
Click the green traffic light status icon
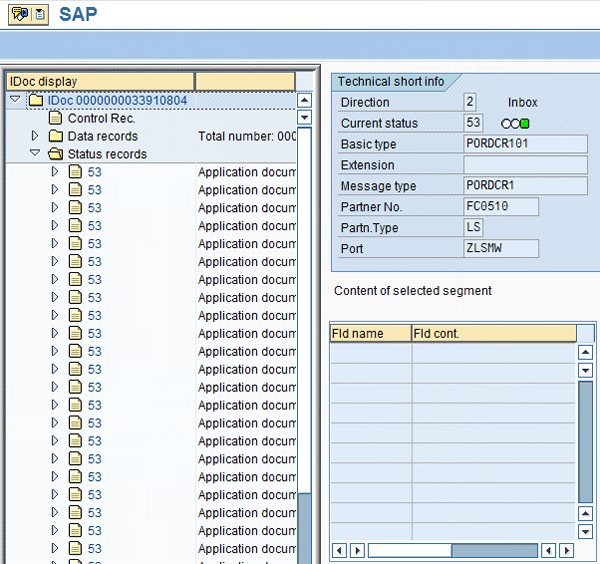(516, 124)
